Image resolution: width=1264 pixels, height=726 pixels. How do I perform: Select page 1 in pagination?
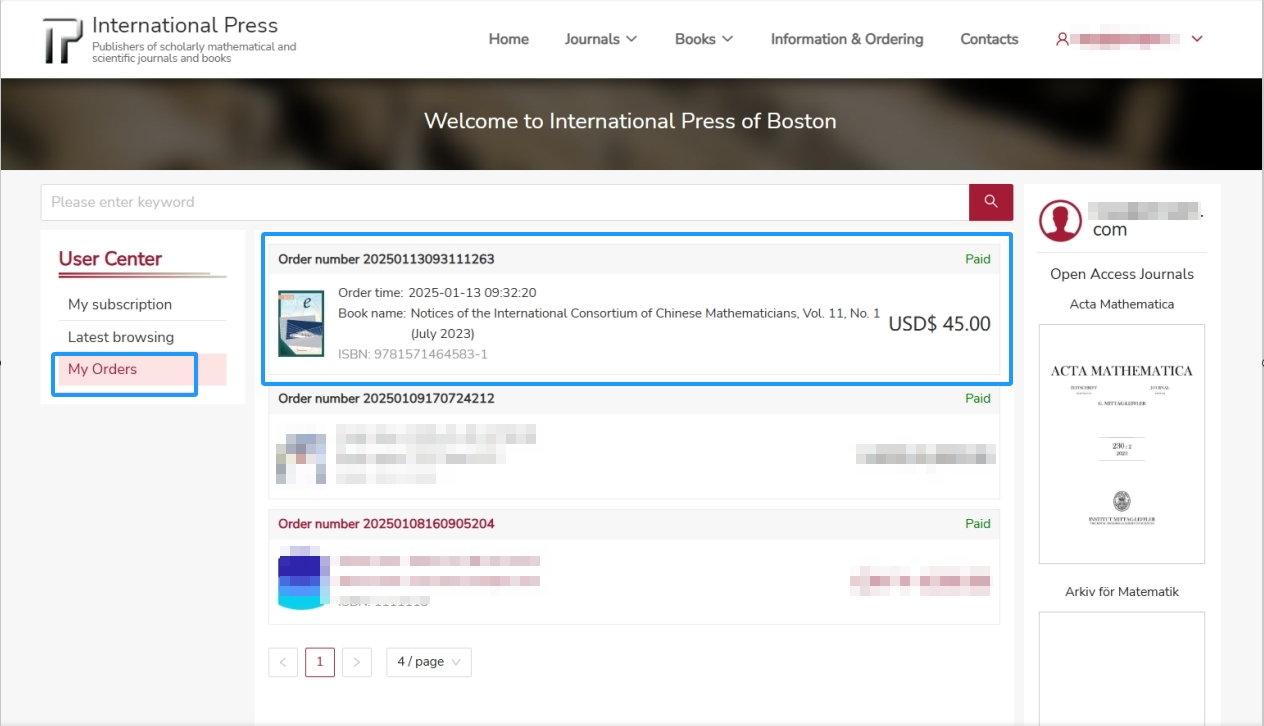tap(320, 662)
